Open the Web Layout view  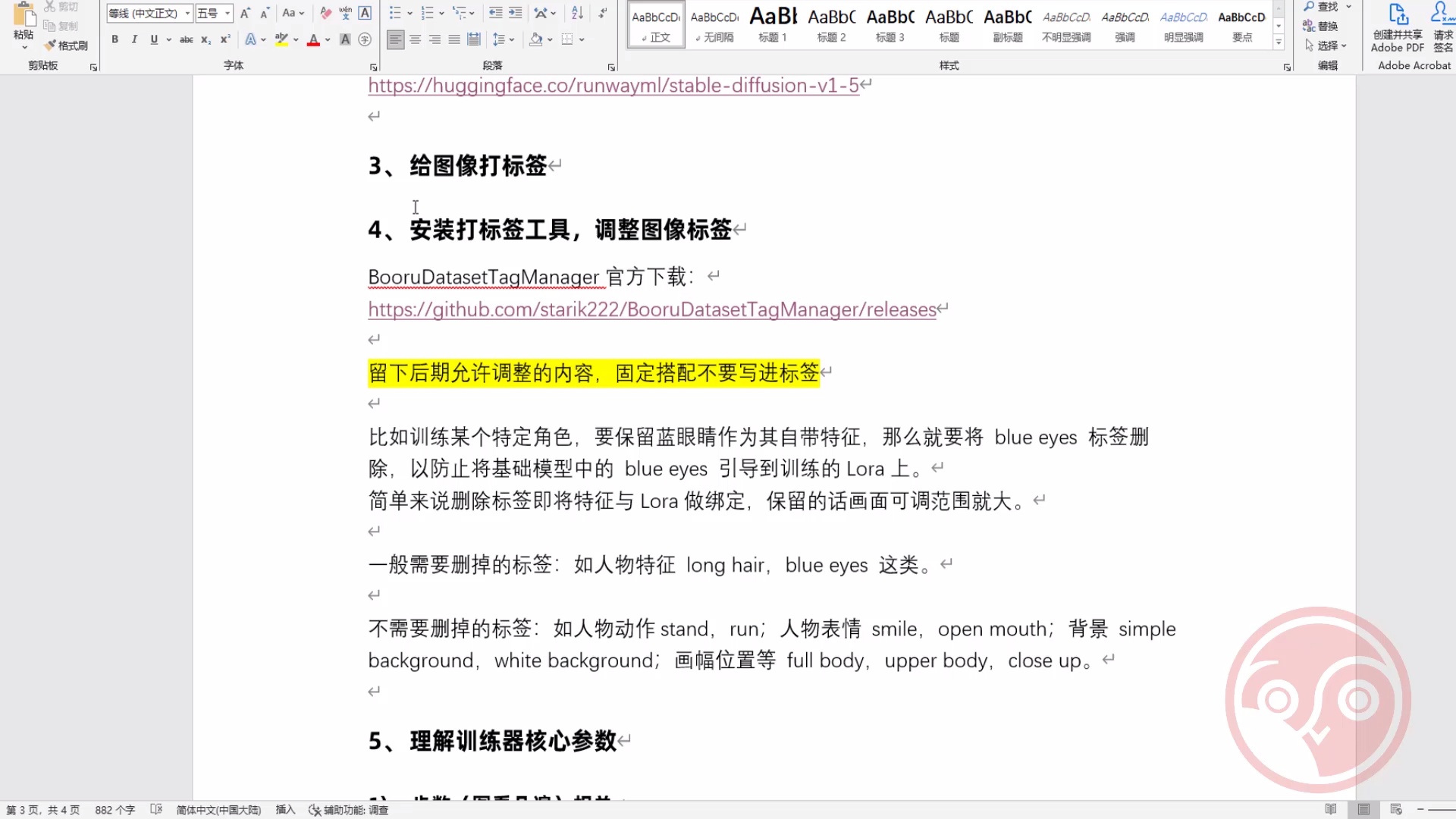point(1396,809)
